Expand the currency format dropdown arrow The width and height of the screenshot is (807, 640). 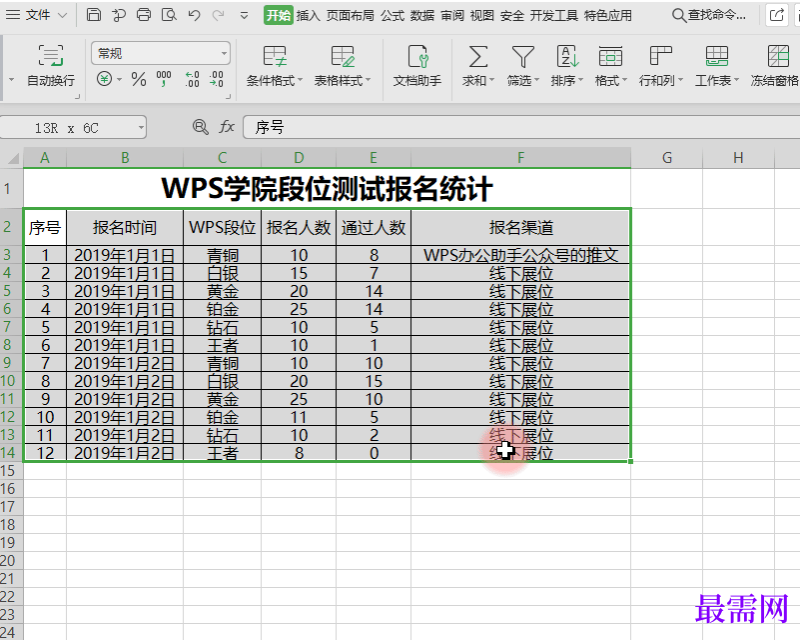point(119,79)
